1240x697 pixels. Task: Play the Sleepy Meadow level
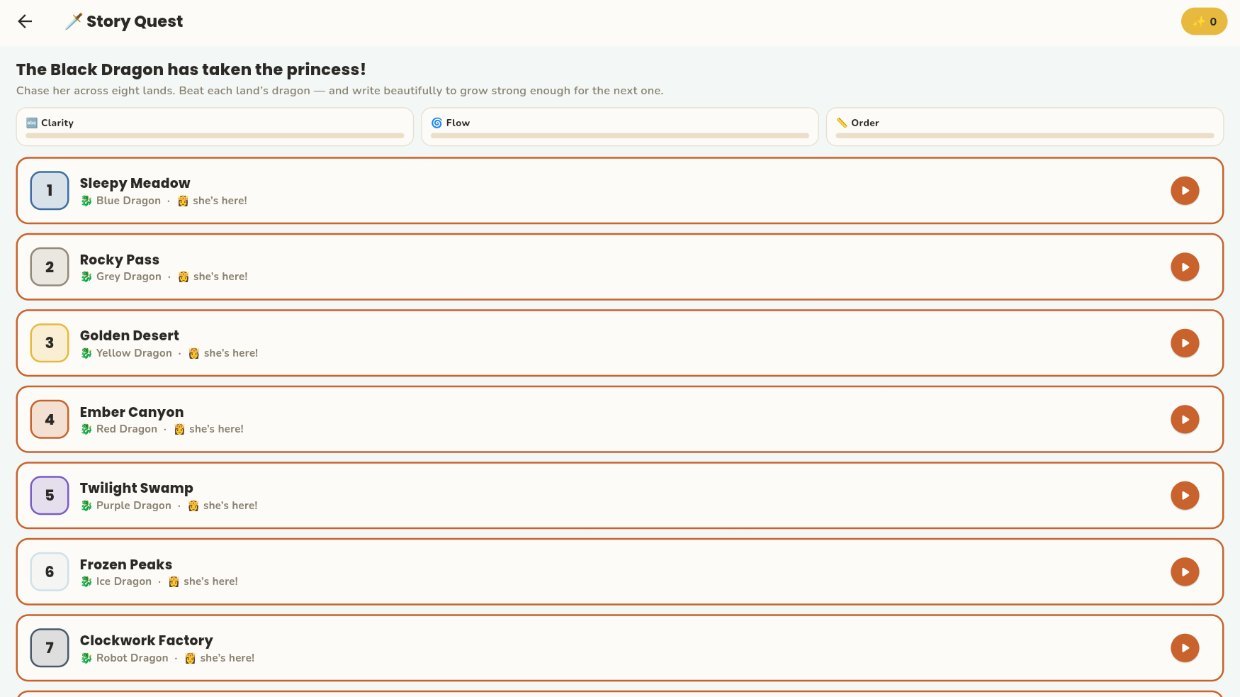pos(1185,190)
